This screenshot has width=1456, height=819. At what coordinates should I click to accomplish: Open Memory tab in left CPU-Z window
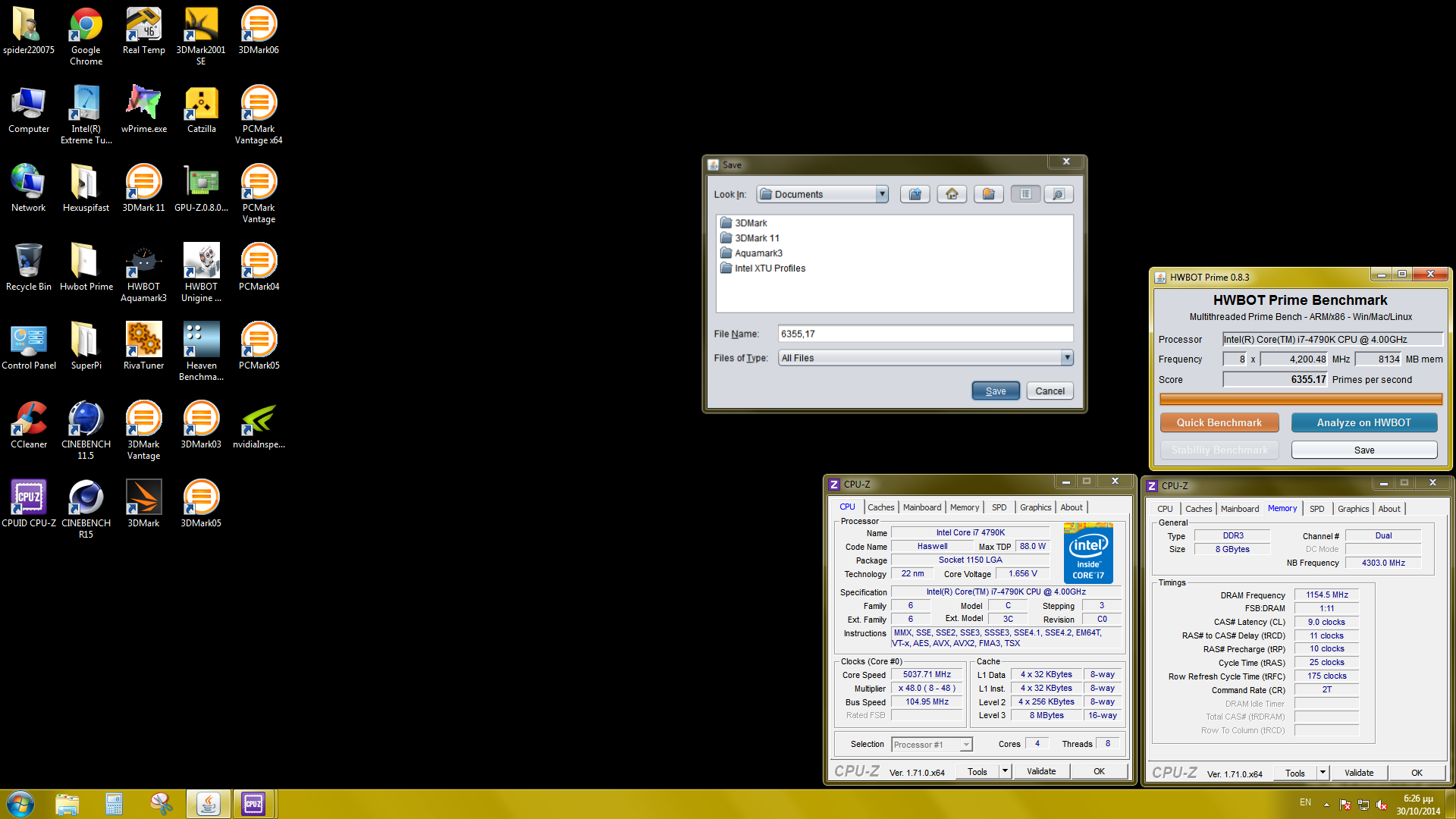pyautogui.click(x=965, y=507)
